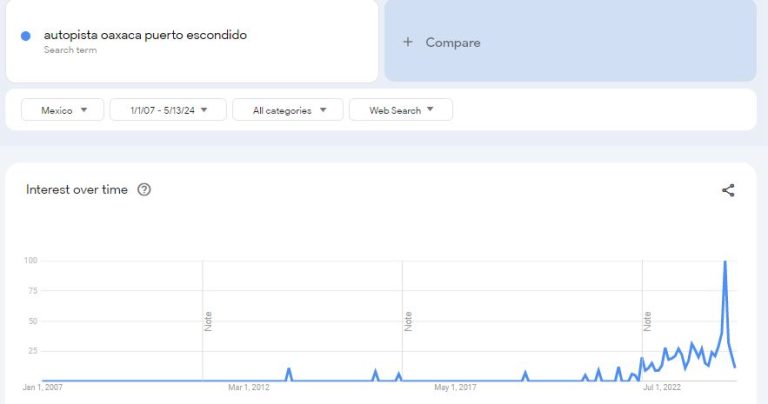Screen dimensions: 768x404
Task: Click the All categories dropdown arrow
Action: point(323,110)
